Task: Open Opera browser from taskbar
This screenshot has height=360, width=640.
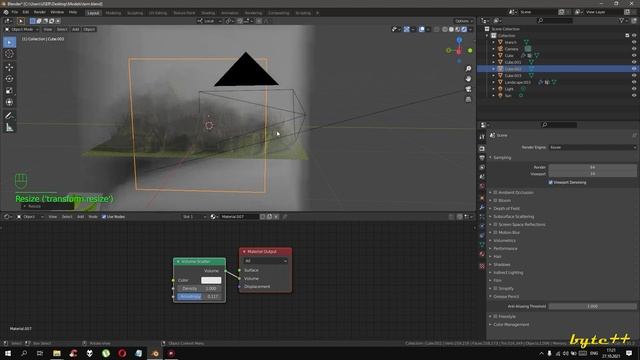Action: pyautogui.click(x=122, y=353)
